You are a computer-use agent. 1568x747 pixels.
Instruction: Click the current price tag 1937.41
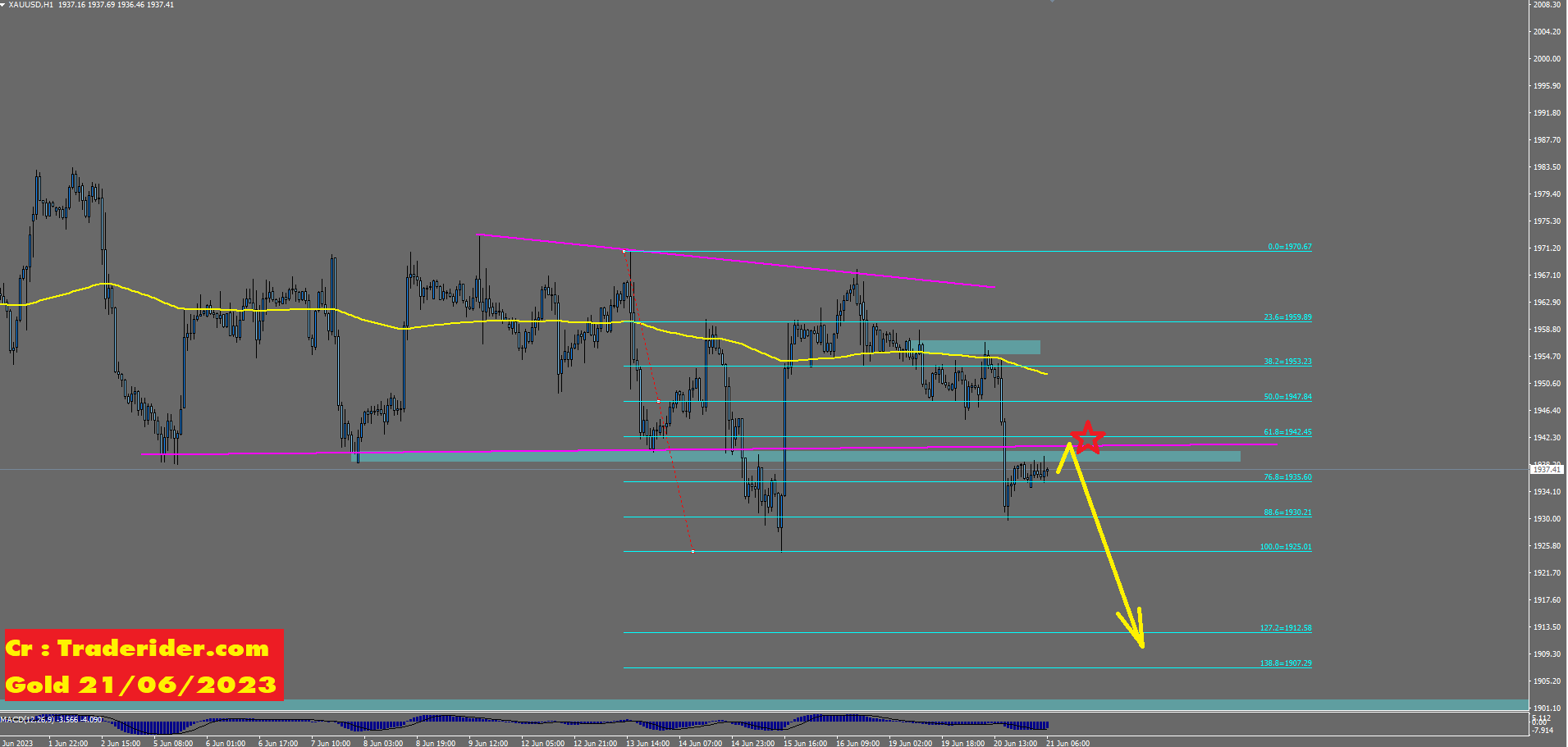pos(1547,470)
